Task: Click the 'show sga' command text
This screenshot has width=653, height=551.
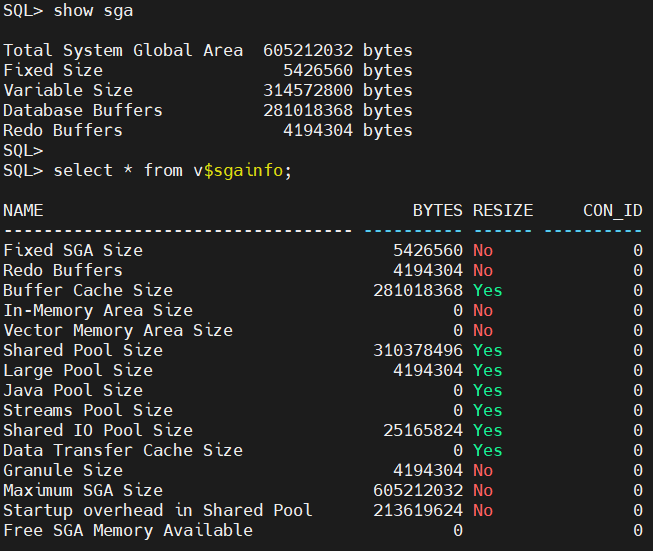Action: [93, 10]
